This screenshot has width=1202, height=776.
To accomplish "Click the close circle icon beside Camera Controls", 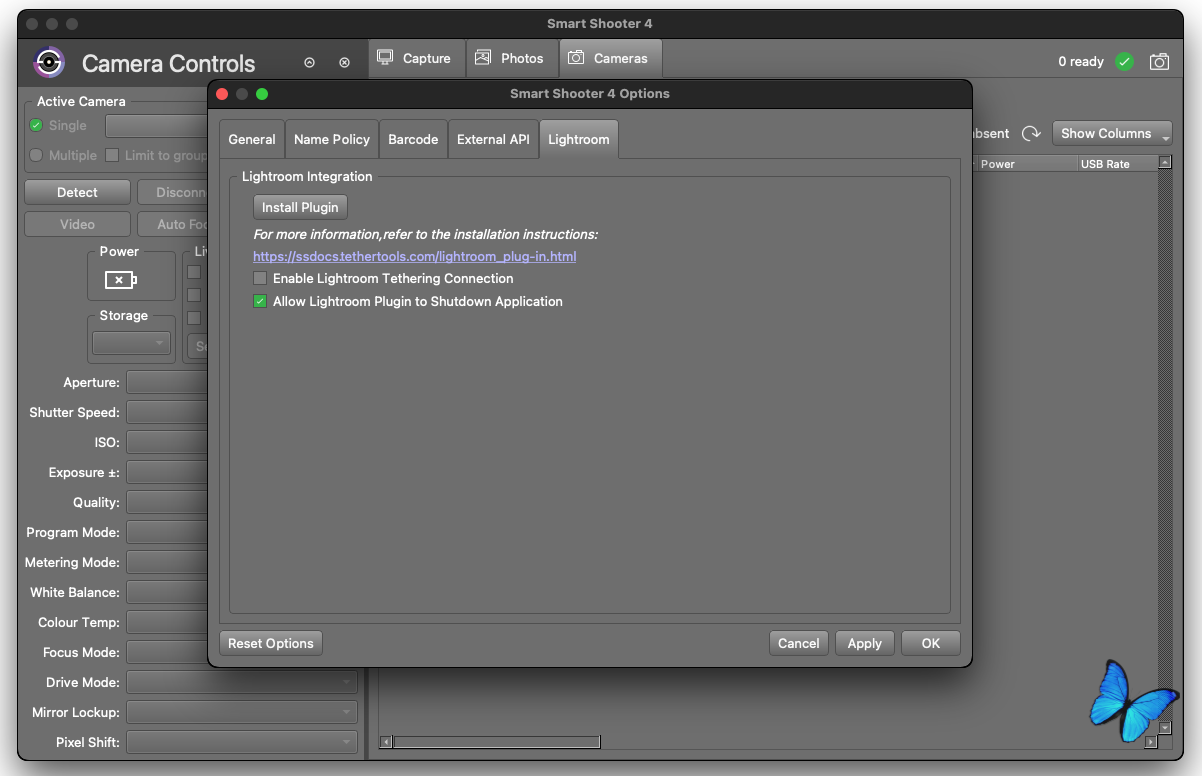I will [344, 63].
